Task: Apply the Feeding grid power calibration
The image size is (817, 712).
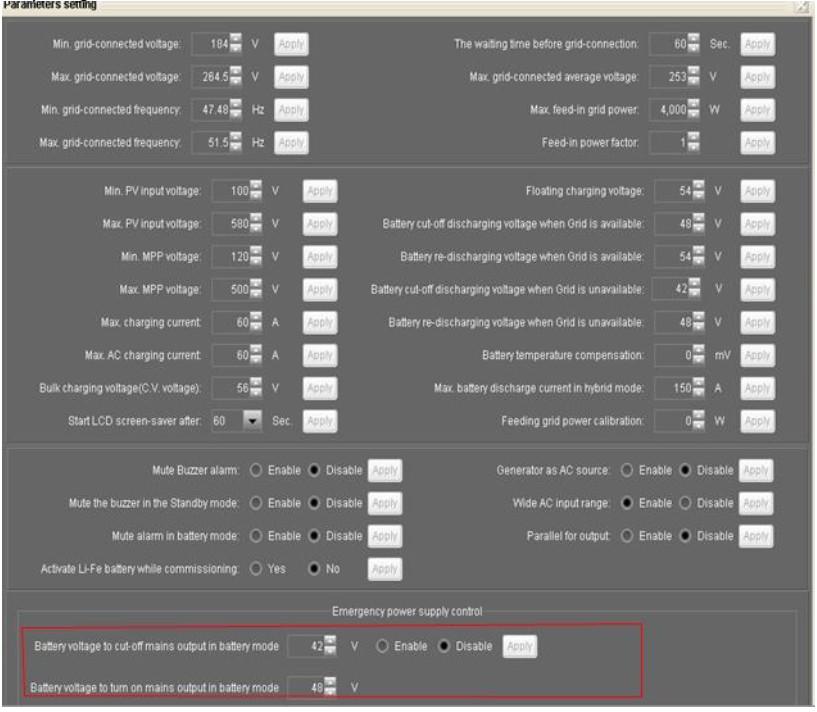Action: click(x=758, y=421)
